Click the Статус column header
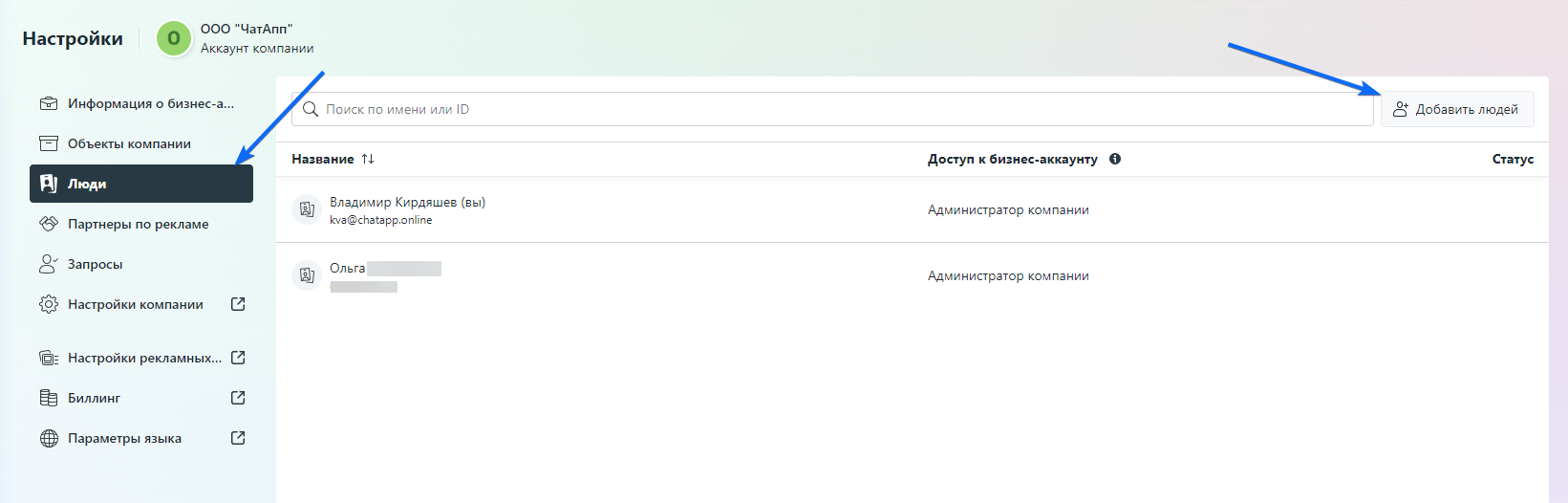The width and height of the screenshot is (1568, 503). point(1512,159)
